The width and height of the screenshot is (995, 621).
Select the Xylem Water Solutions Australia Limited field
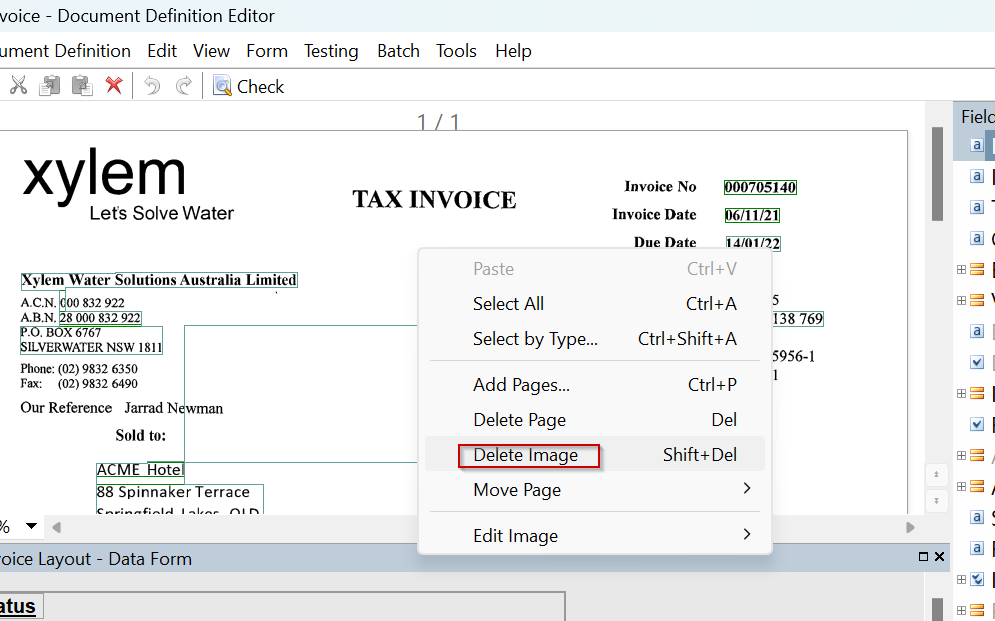159,280
